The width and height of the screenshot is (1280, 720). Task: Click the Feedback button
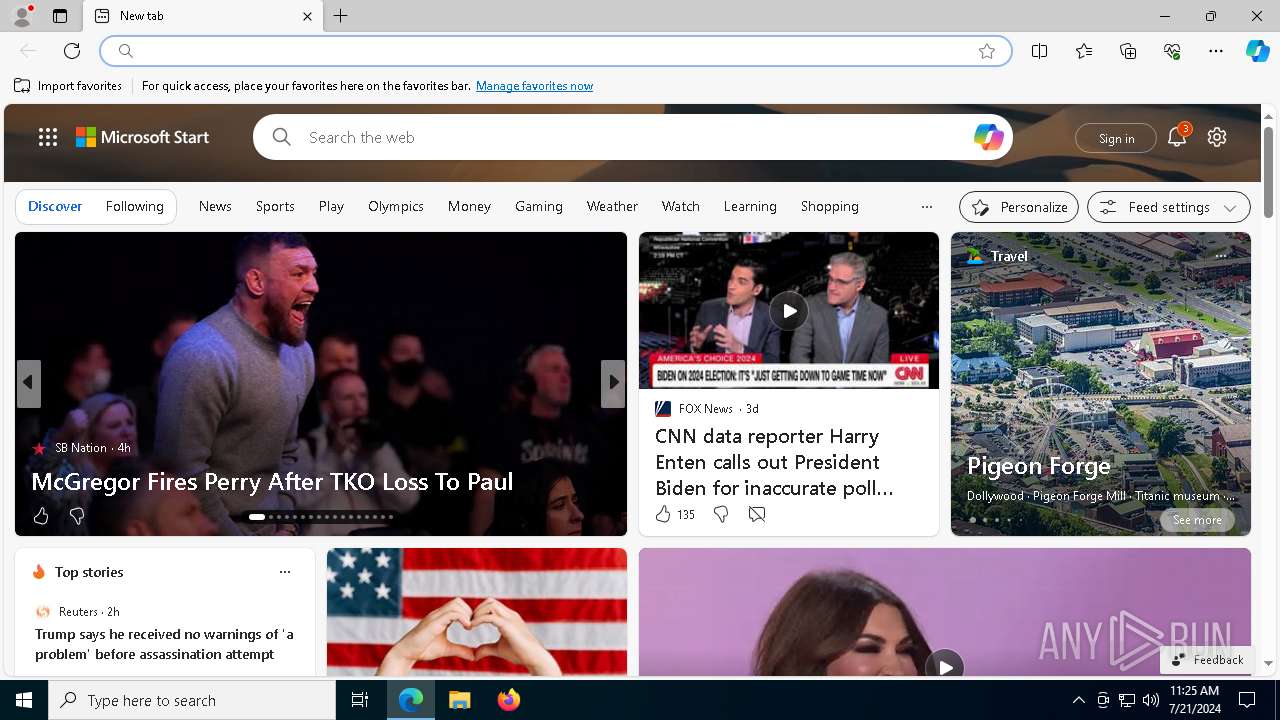point(1207,660)
